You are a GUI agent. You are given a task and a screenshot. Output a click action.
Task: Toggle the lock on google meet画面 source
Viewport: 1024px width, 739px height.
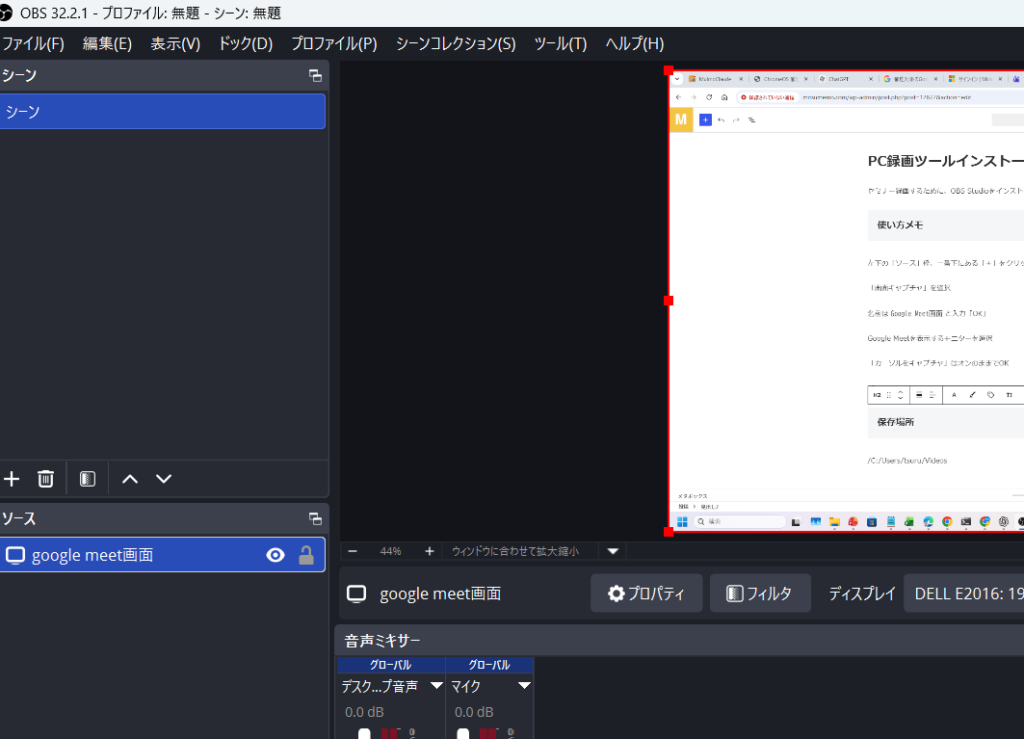pyautogui.click(x=306, y=556)
